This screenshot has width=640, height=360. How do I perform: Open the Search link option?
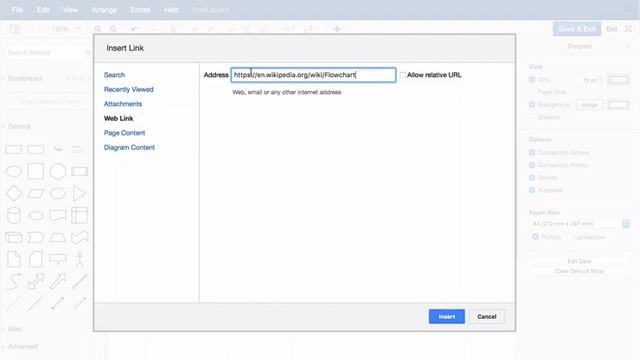(x=114, y=75)
